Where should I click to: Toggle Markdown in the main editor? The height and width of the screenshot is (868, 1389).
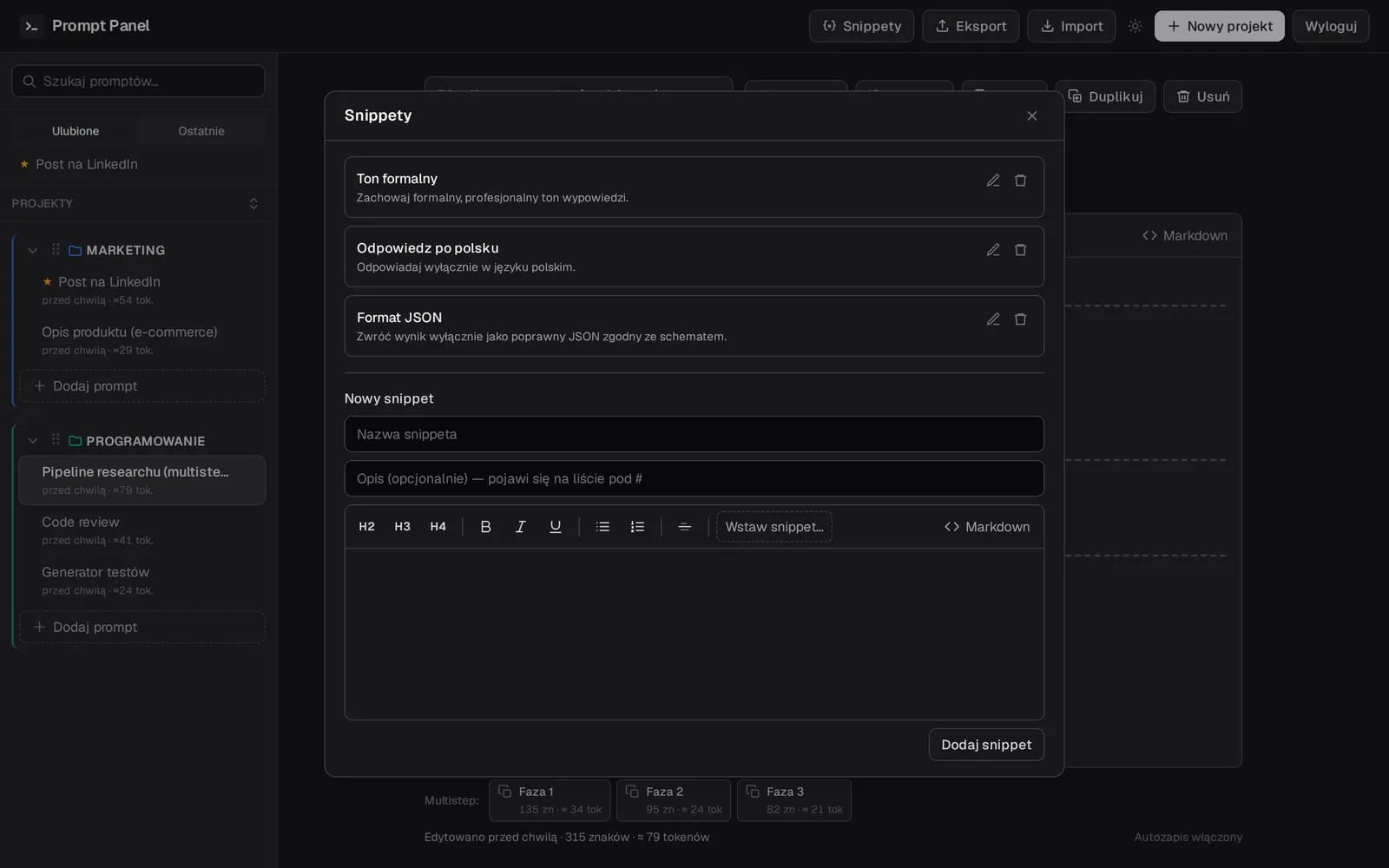1184,236
